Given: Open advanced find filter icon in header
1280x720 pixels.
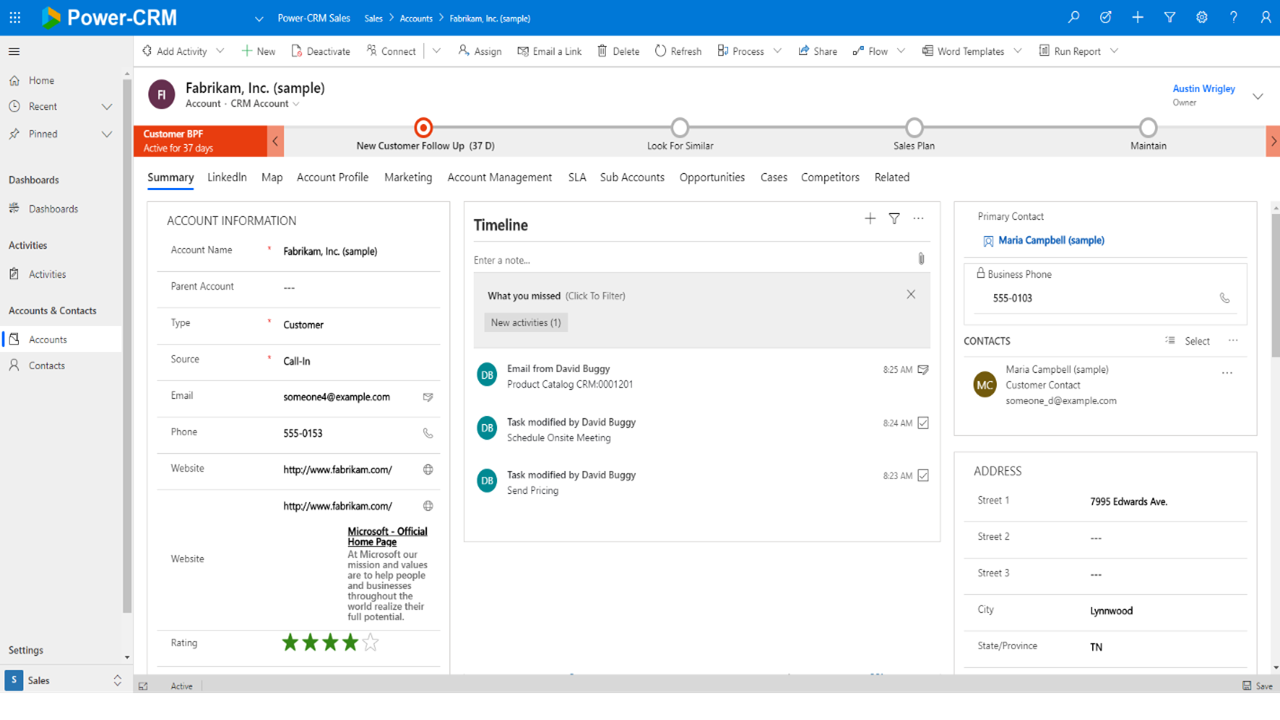Looking at the screenshot, I should pyautogui.click(x=1170, y=17).
